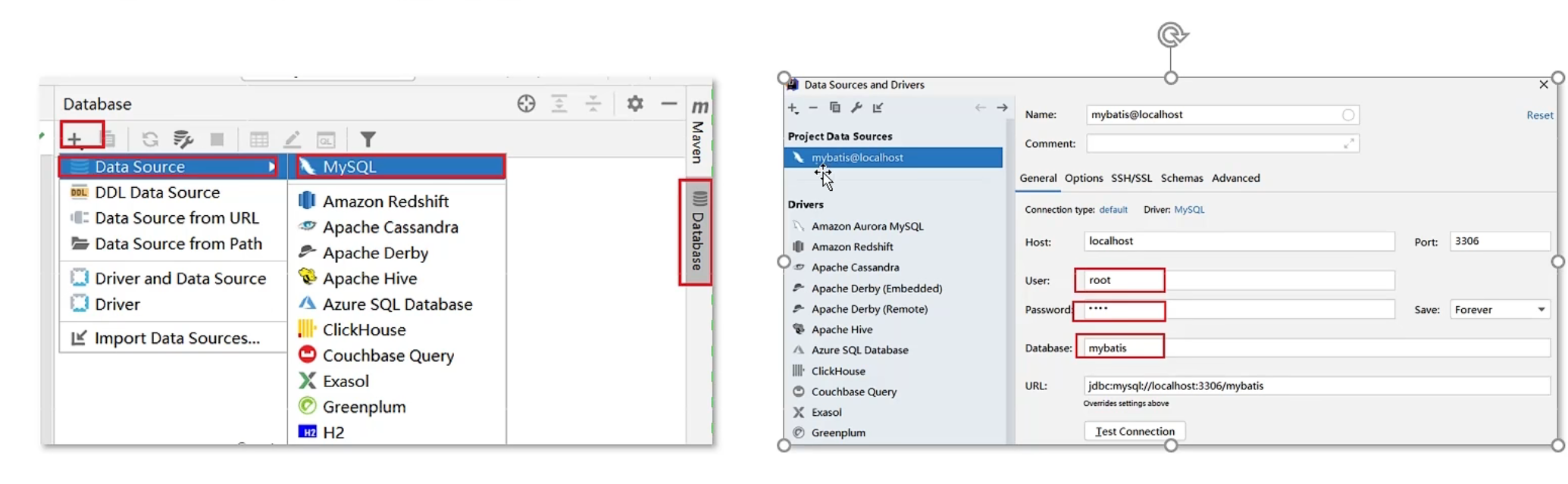1568x484 pixels.
Task: Select the mybatis@localhost project data source
Action: tap(894, 158)
